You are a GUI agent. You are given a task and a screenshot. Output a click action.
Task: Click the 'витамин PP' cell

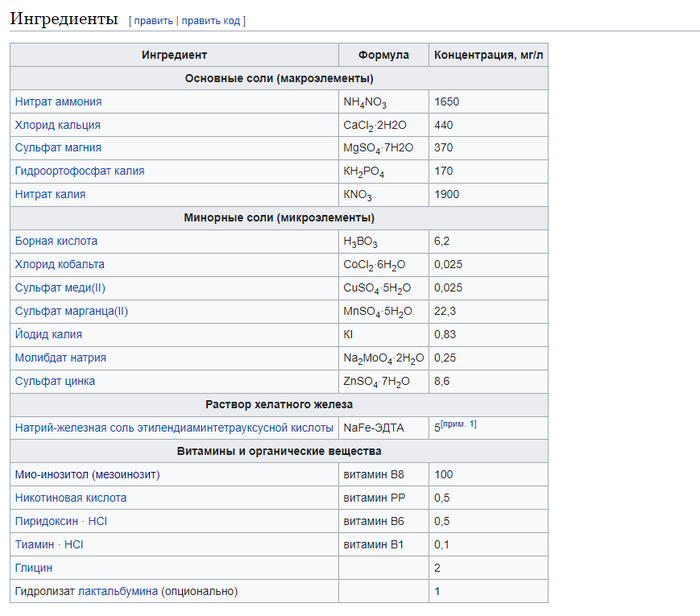(x=383, y=498)
